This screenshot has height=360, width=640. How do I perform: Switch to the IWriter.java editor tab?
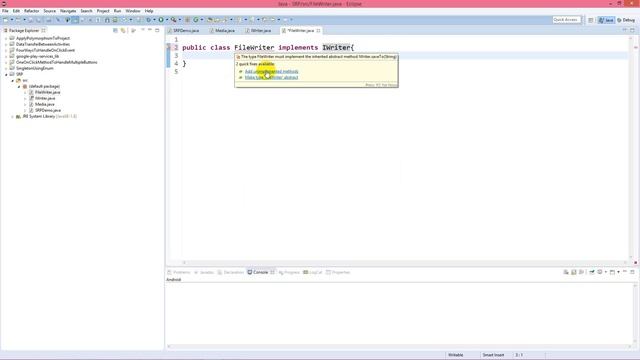point(258,31)
